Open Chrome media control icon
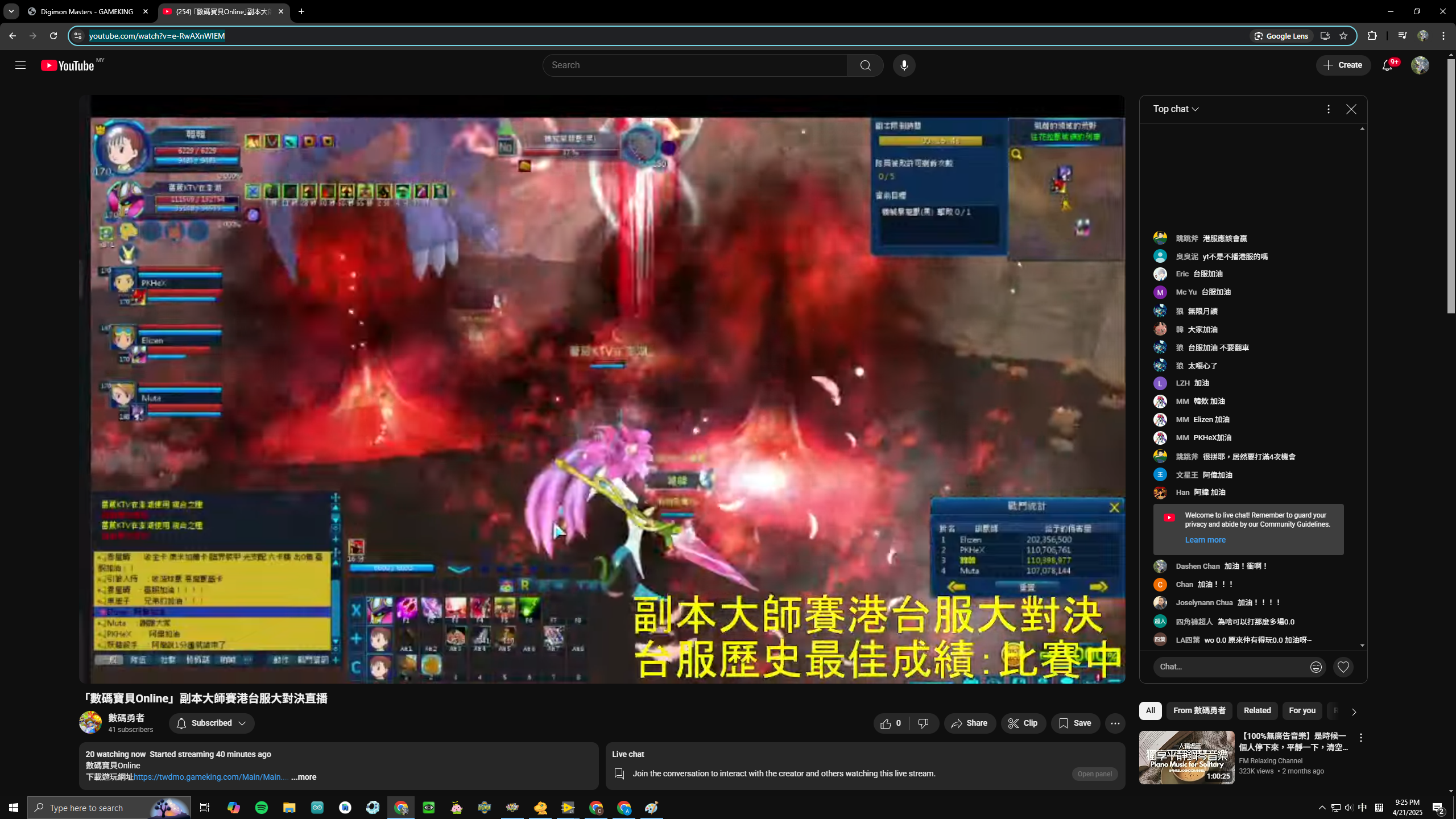 tap(1402, 36)
